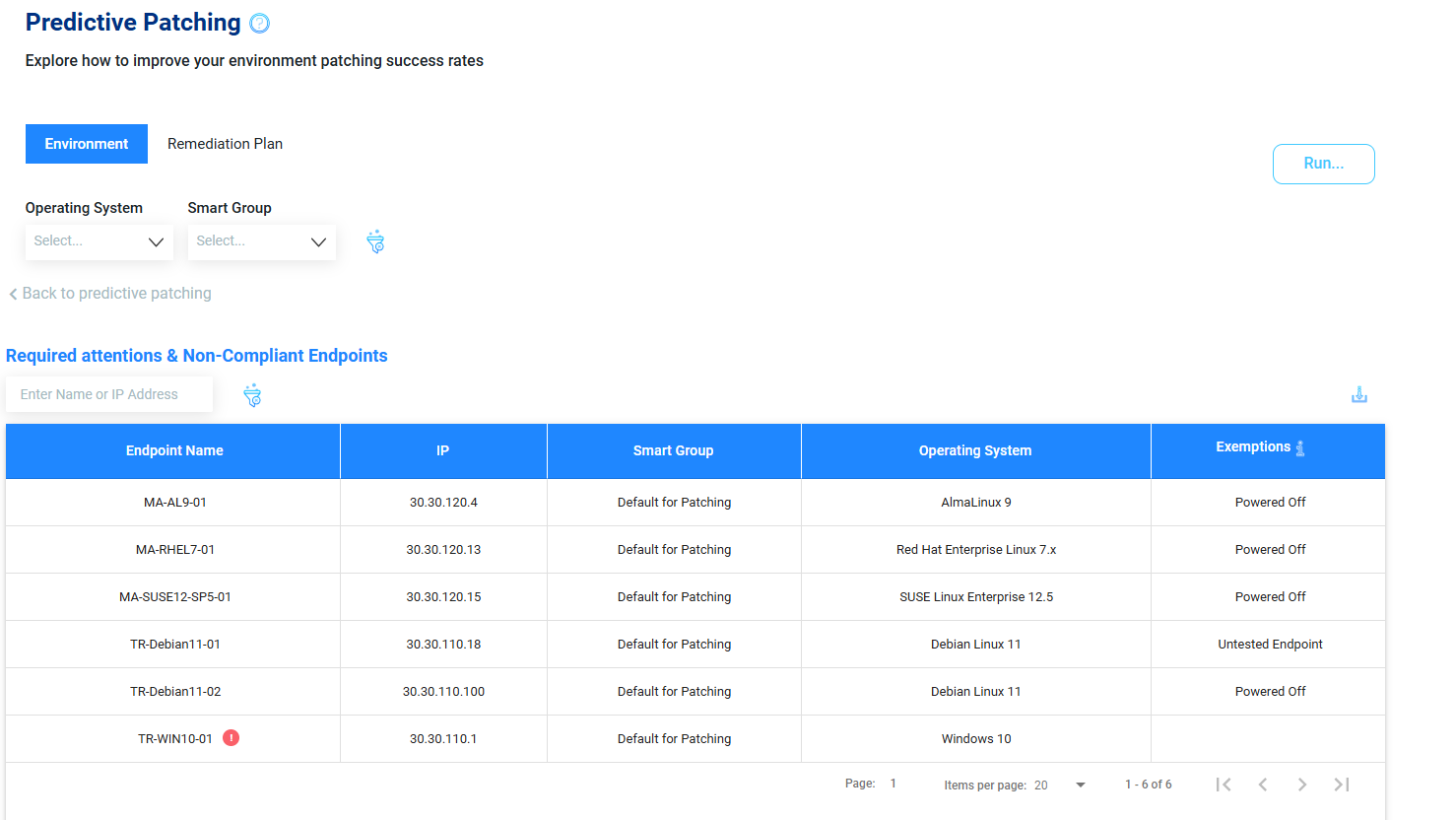Go to the next page of results
1456x820 pixels.
1302,785
